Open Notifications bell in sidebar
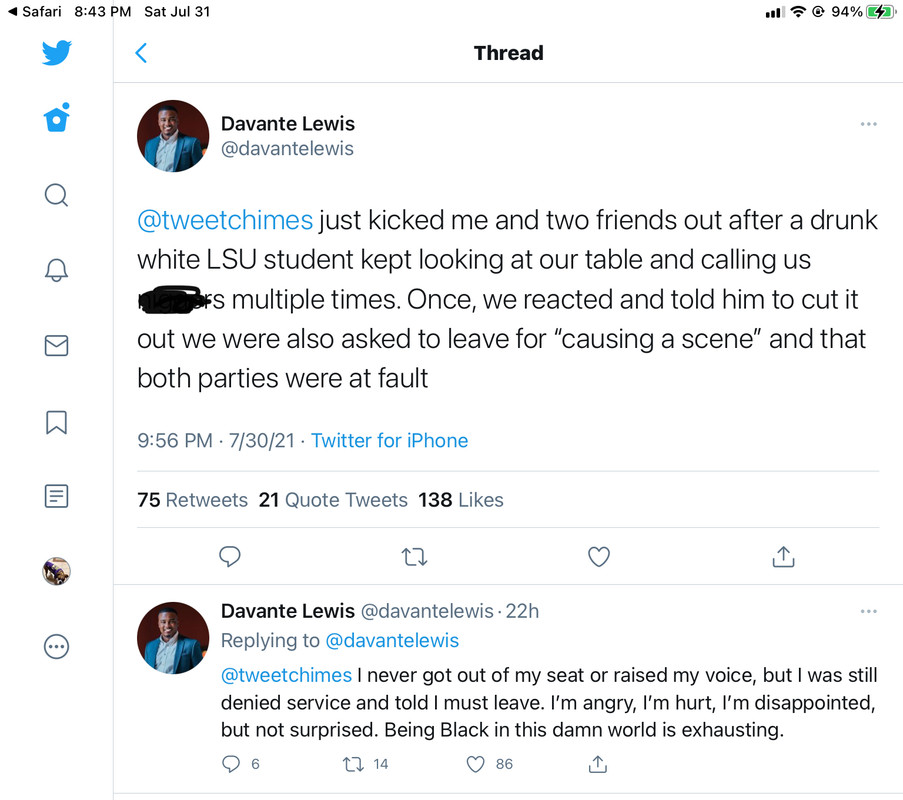 tap(57, 270)
